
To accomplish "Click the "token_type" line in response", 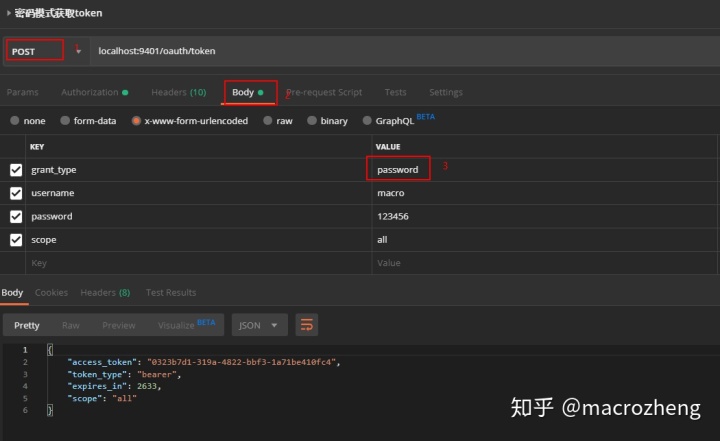I will [124, 374].
